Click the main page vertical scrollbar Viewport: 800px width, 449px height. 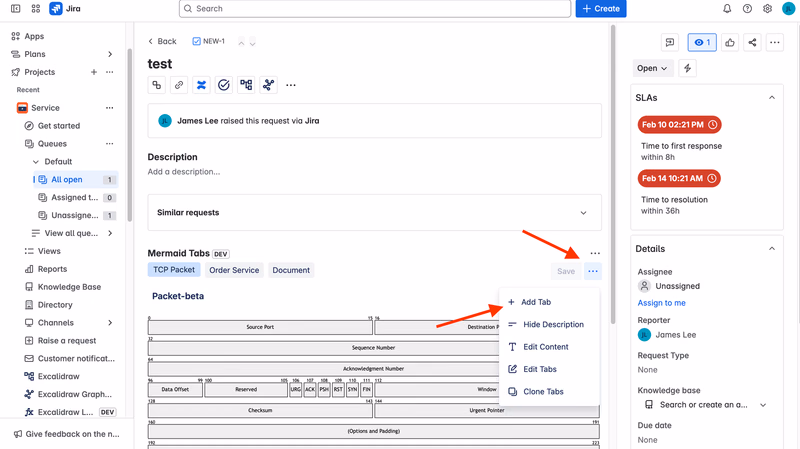click(x=613, y=173)
